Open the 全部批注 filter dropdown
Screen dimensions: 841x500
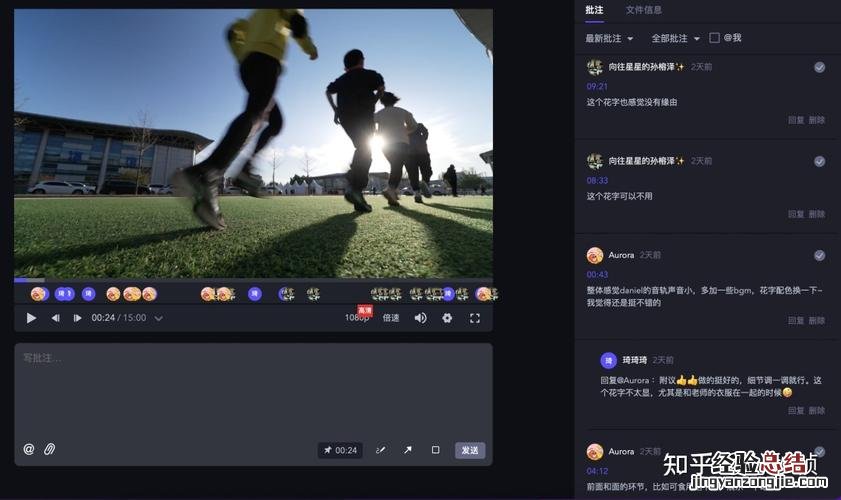tap(675, 38)
